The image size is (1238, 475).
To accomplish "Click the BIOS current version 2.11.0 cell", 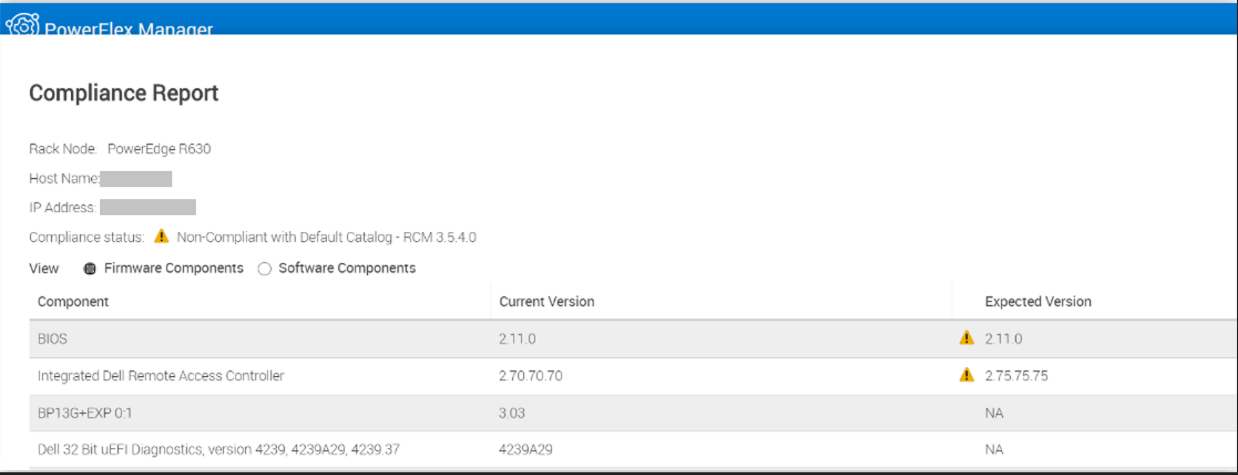I will [x=517, y=339].
